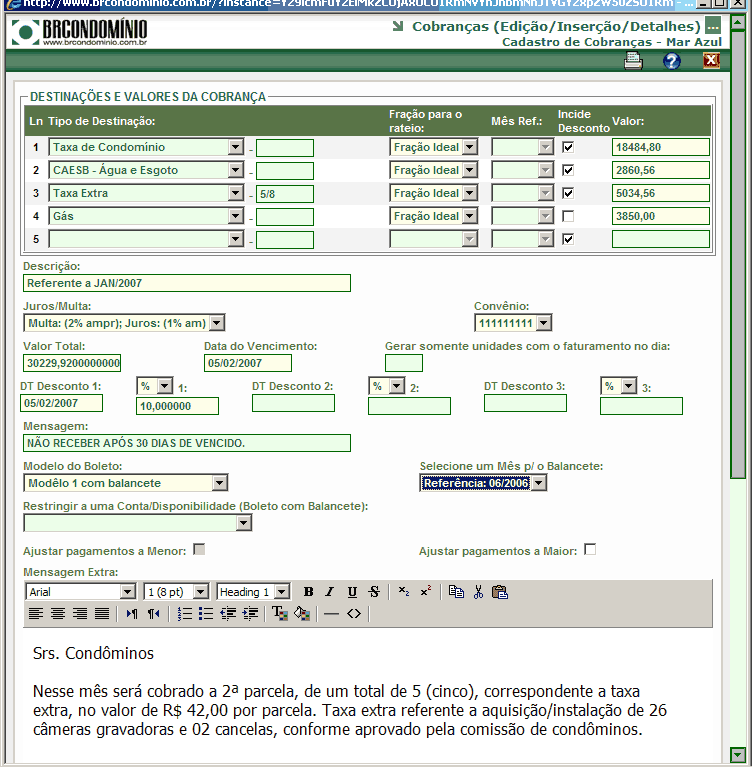
Task: Open the Referência 06/2006 balancete month dropdown
Action: click(539, 483)
